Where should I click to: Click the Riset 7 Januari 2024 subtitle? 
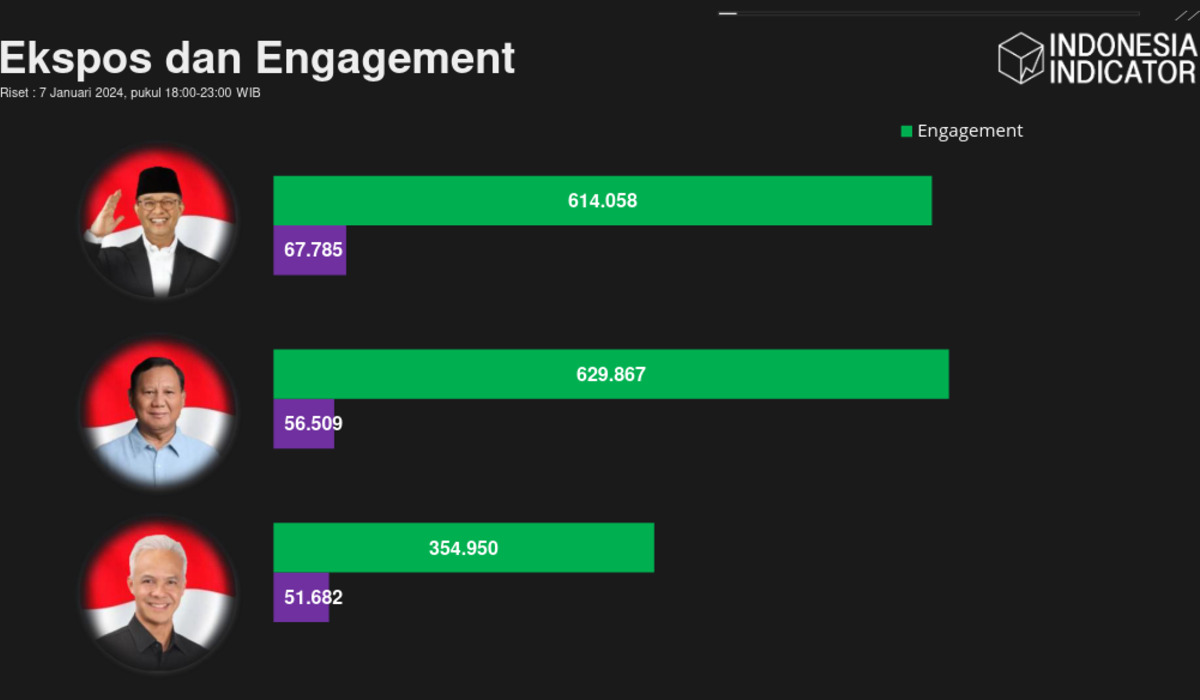[131, 93]
